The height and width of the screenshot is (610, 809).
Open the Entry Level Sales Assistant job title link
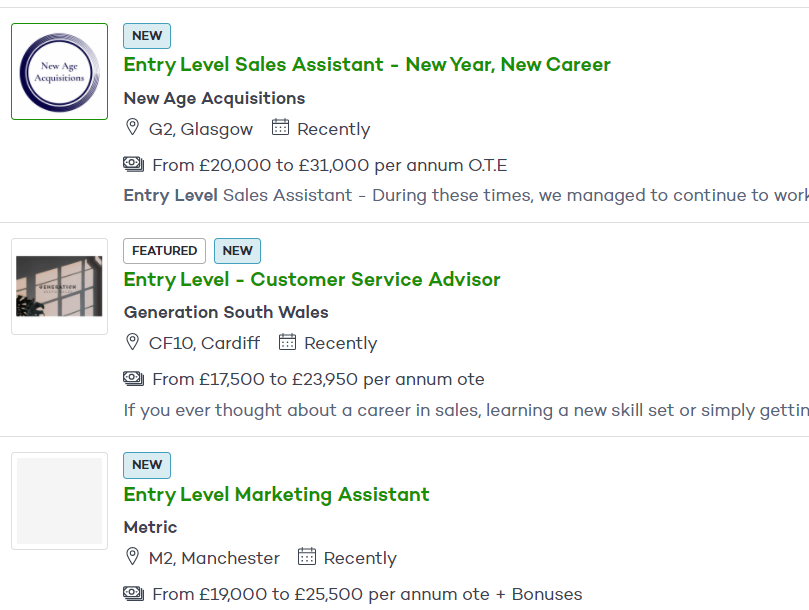click(x=367, y=65)
